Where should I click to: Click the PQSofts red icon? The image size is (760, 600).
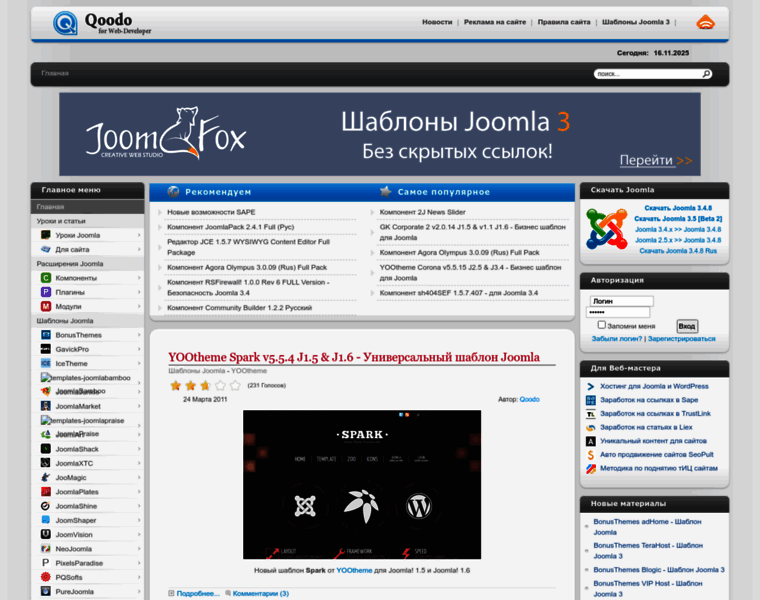(46, 577)
